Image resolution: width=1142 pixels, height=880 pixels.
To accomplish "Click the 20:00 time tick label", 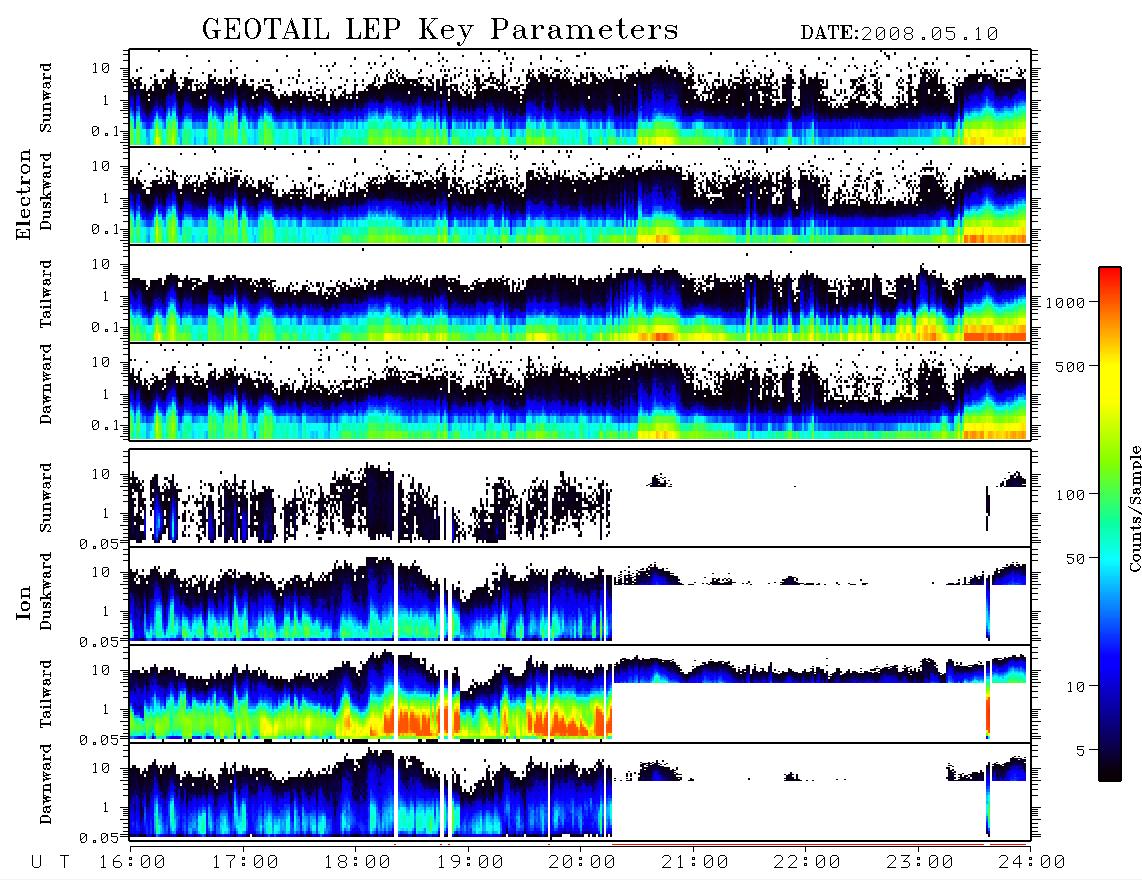I will click(x=582, y=862).
